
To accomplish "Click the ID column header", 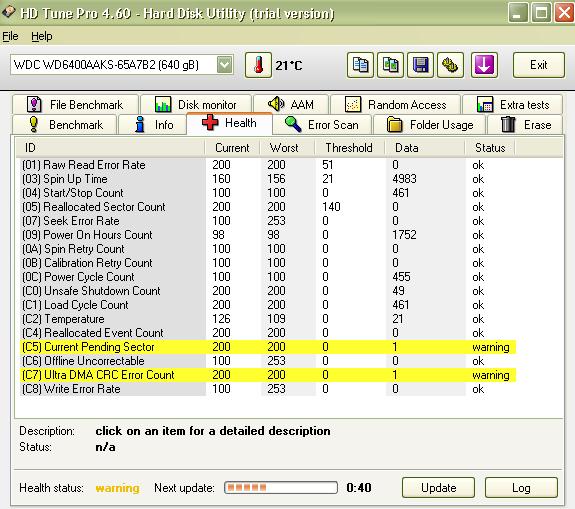I will click(110, 148).
